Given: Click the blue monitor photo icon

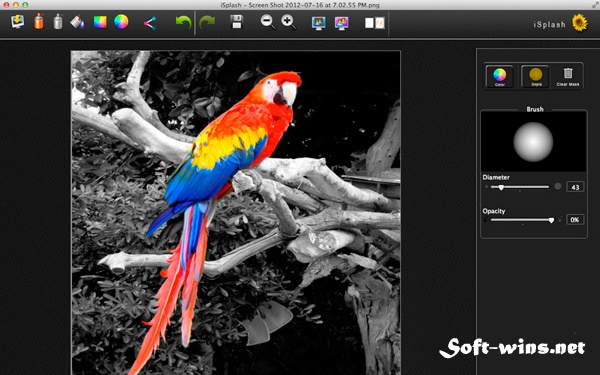Looking at the screenshot, I should click(318, 23).
